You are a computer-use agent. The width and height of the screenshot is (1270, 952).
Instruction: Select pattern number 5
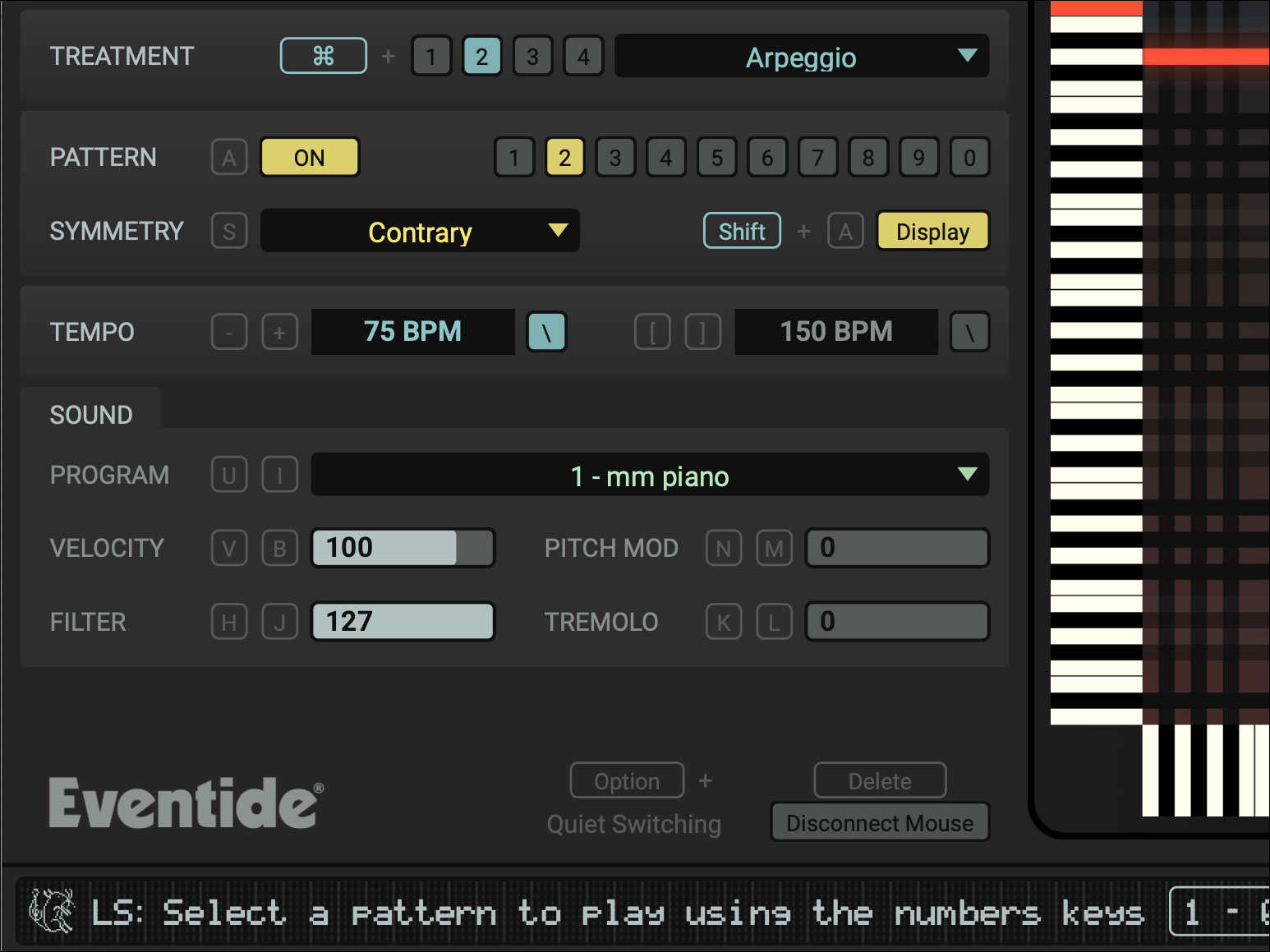point(716,158)
